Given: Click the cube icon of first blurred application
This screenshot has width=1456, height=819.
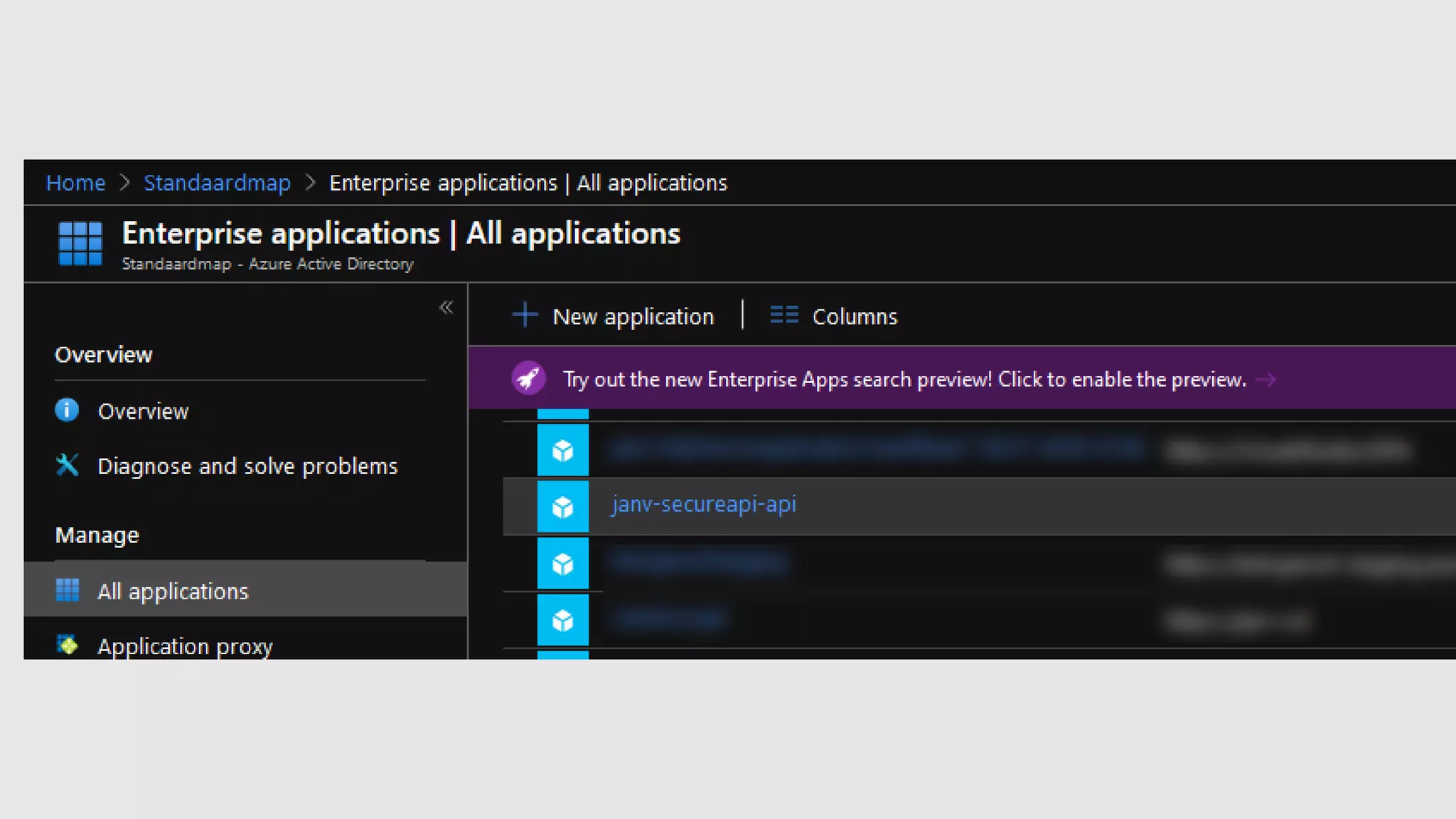Looking at the screenshot, I should (x=562, y=451).
